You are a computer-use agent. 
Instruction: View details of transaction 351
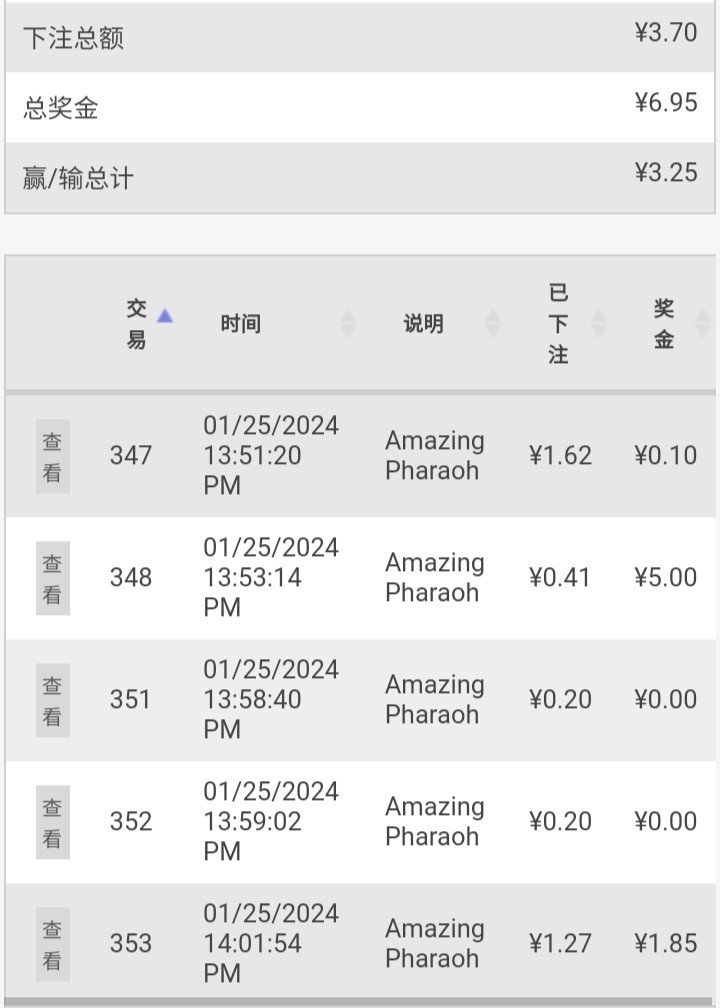pos(52,700)
